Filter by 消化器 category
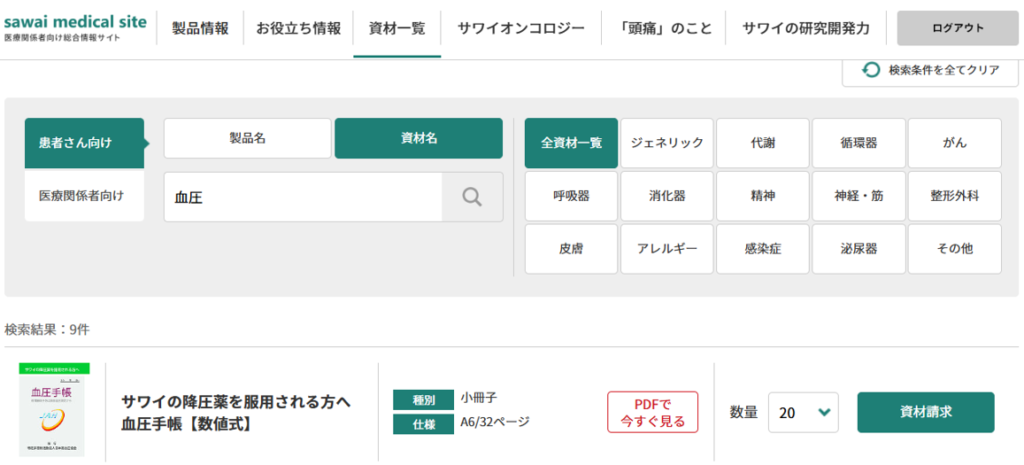 (x=667, y=196)
